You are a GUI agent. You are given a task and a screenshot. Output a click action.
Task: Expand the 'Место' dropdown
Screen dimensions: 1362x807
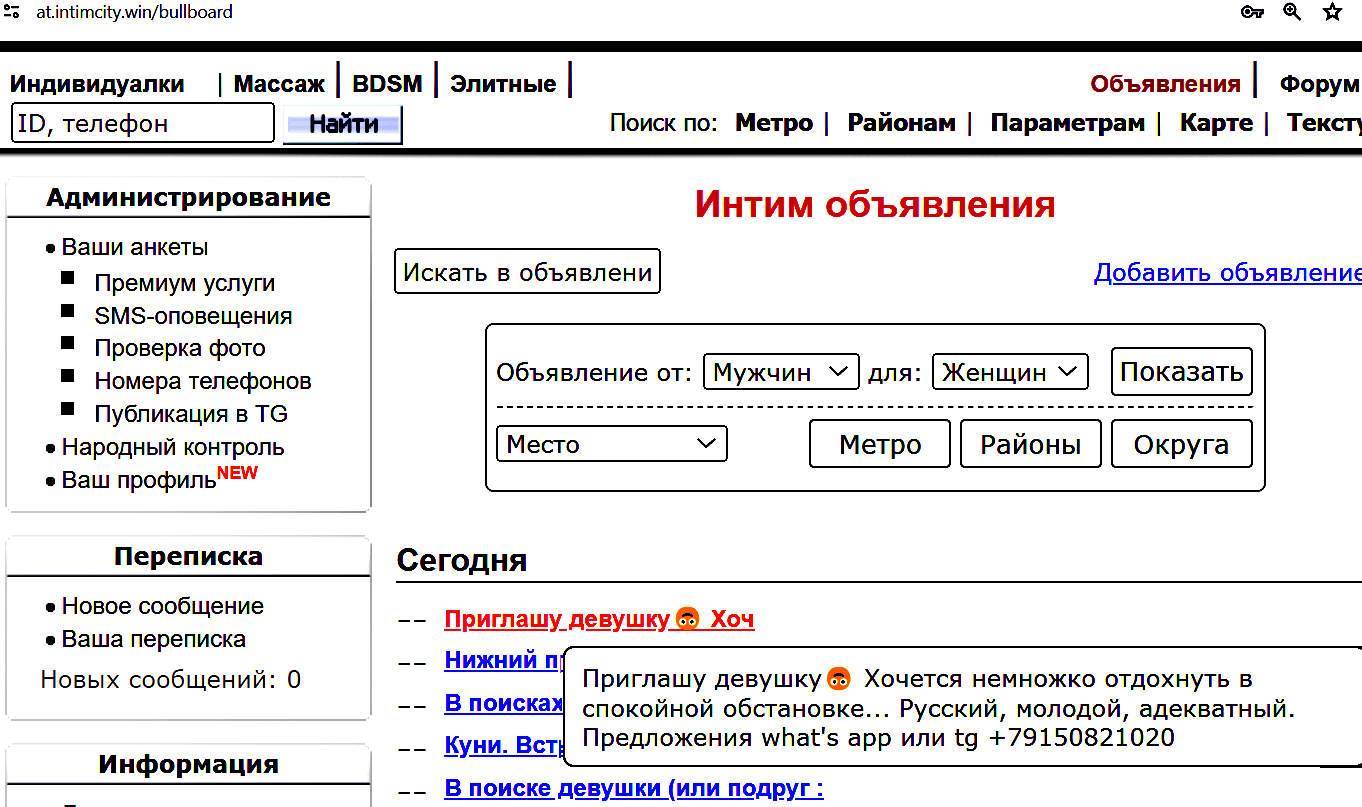pos(611,444)
